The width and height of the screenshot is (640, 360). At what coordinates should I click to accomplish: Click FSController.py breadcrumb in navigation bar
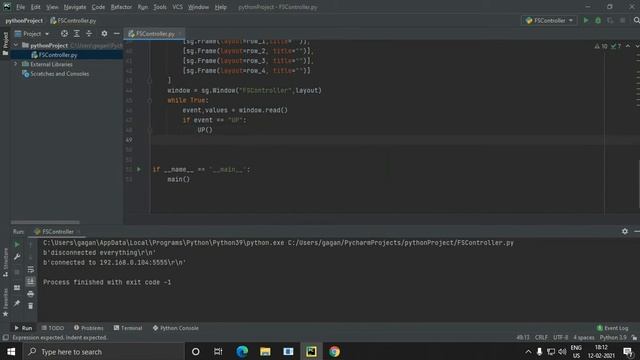(x=73, y=20)
